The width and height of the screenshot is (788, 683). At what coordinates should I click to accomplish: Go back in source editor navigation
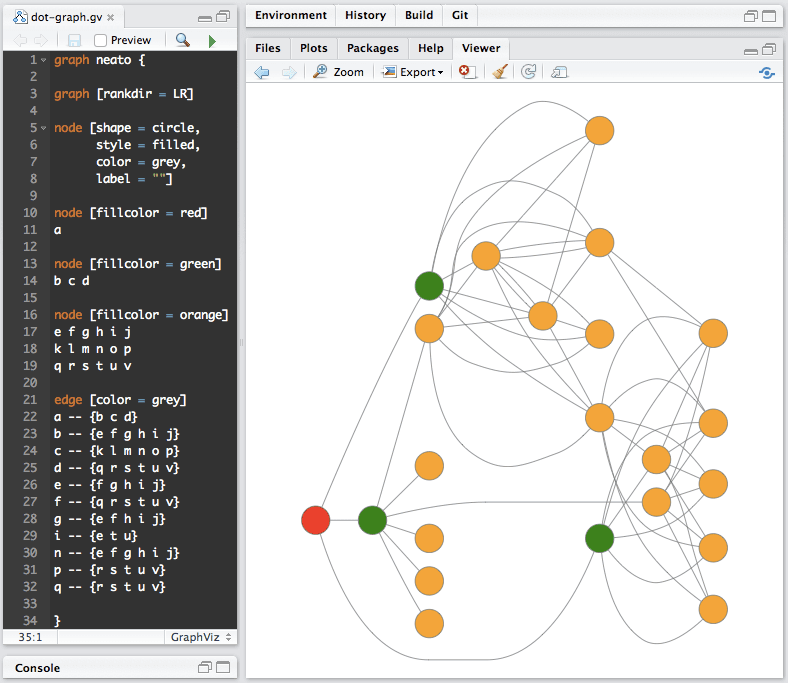21,40
